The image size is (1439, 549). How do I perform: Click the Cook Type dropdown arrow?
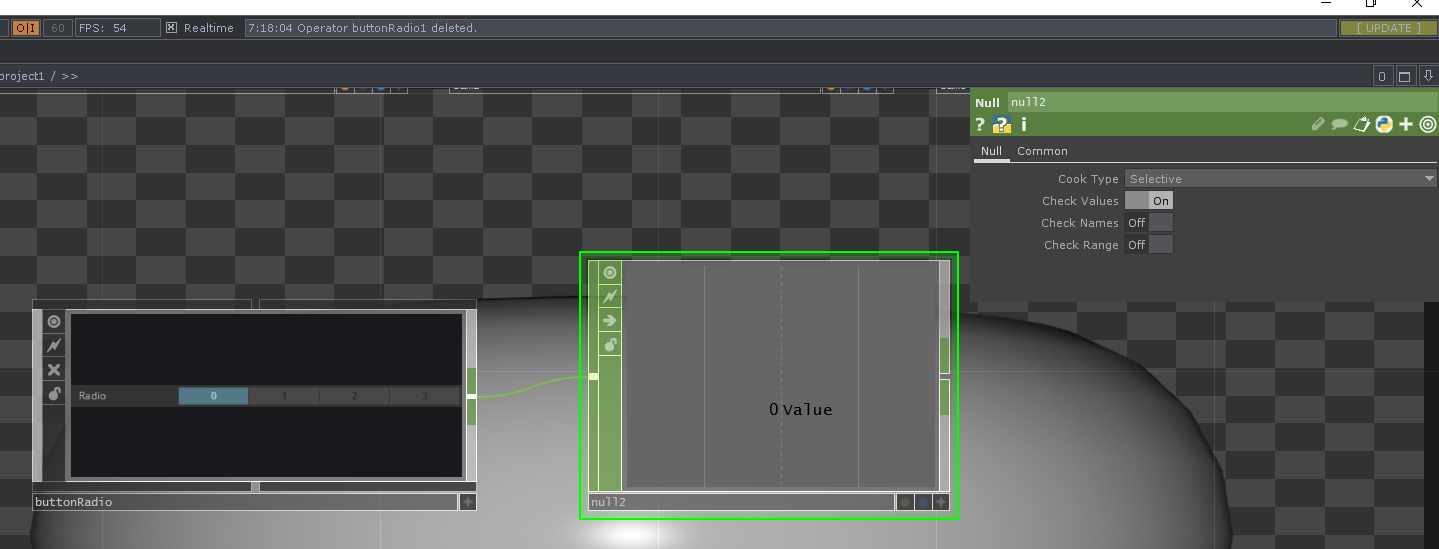click(x=1429, y=179)
